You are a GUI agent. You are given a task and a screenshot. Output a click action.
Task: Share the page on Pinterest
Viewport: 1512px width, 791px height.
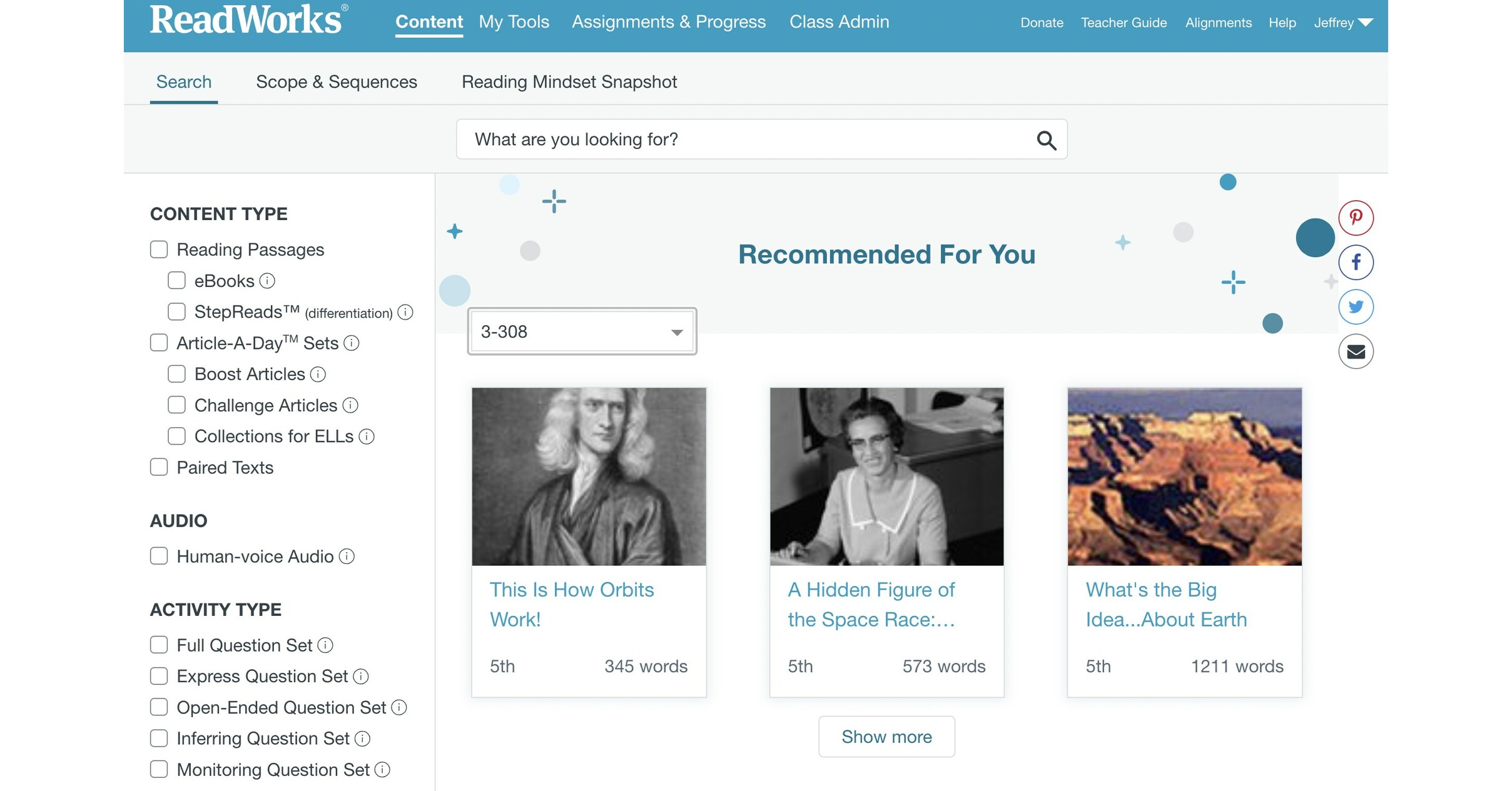[x=1356, y=218]
